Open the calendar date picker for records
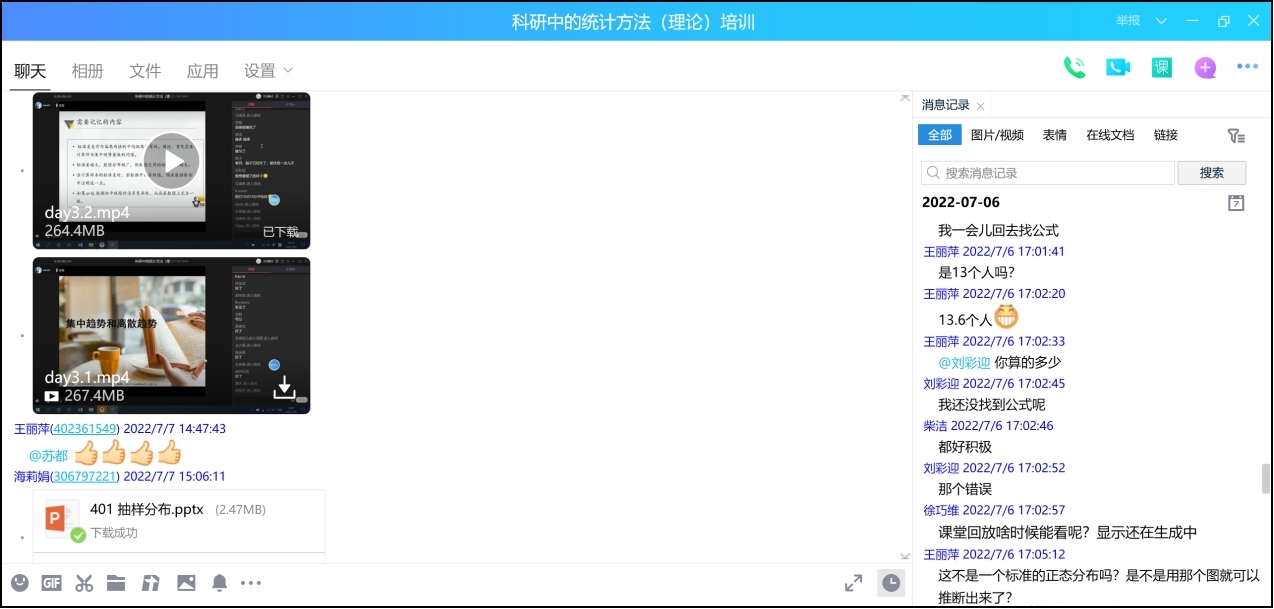This screenshot has width=1274, height=609. [x=1236, y=203]
